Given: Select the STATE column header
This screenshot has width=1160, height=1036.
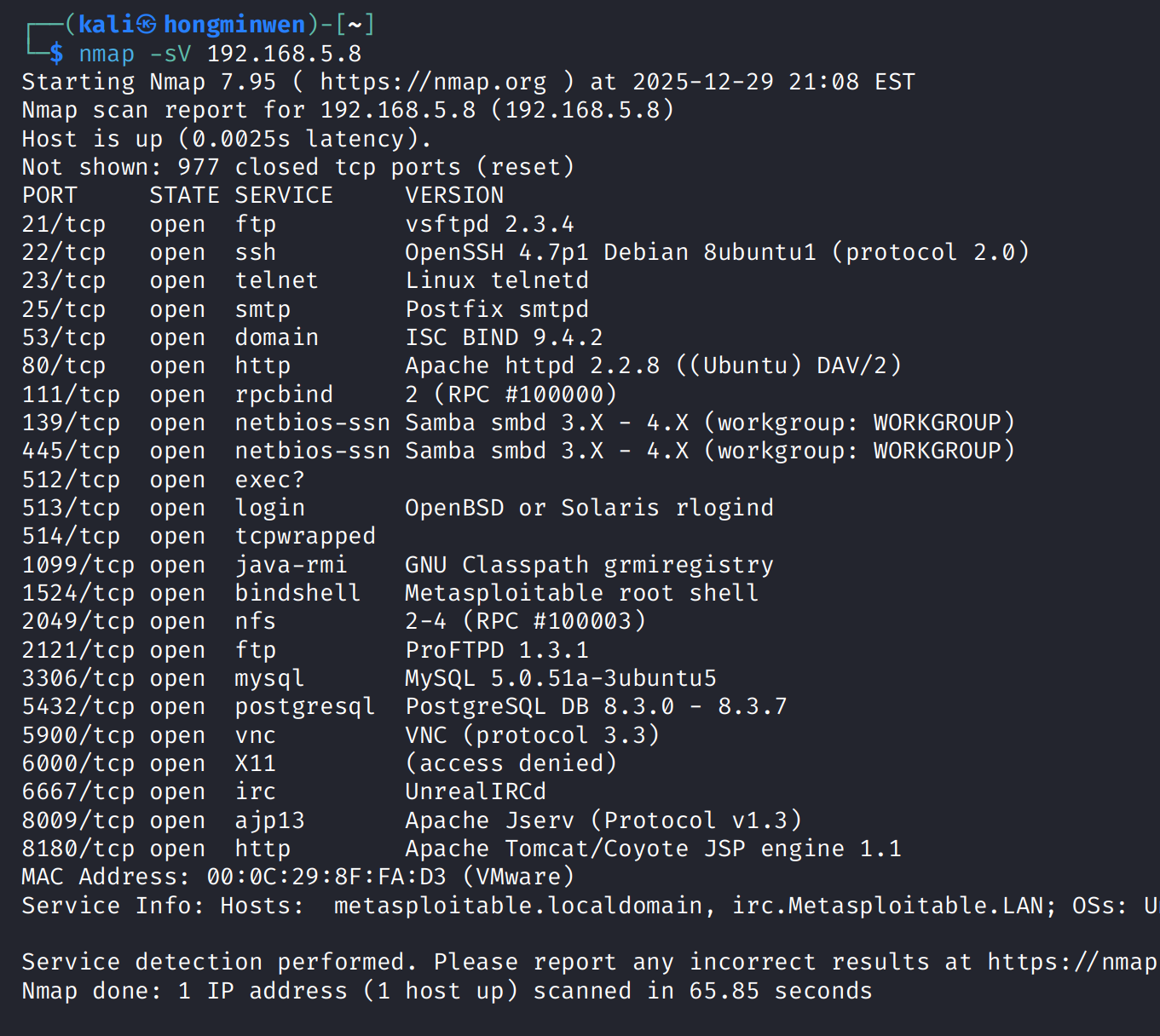Looking at the screenshot, I should click(184, 195).
